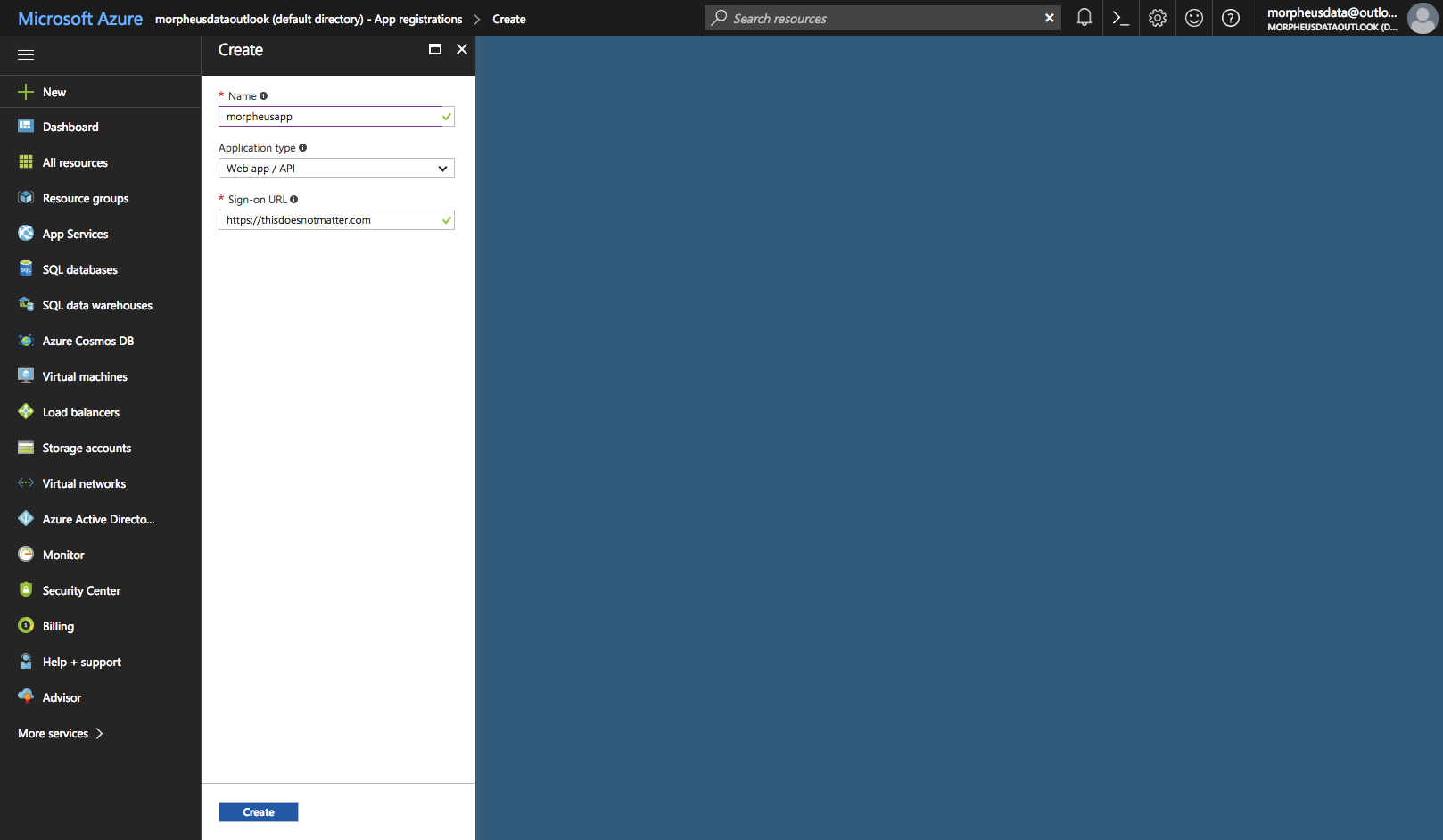The height and width of the screenshot is (840, 1443).
Task: Select Resource groups menu item
Action: [x=86, y=199]
